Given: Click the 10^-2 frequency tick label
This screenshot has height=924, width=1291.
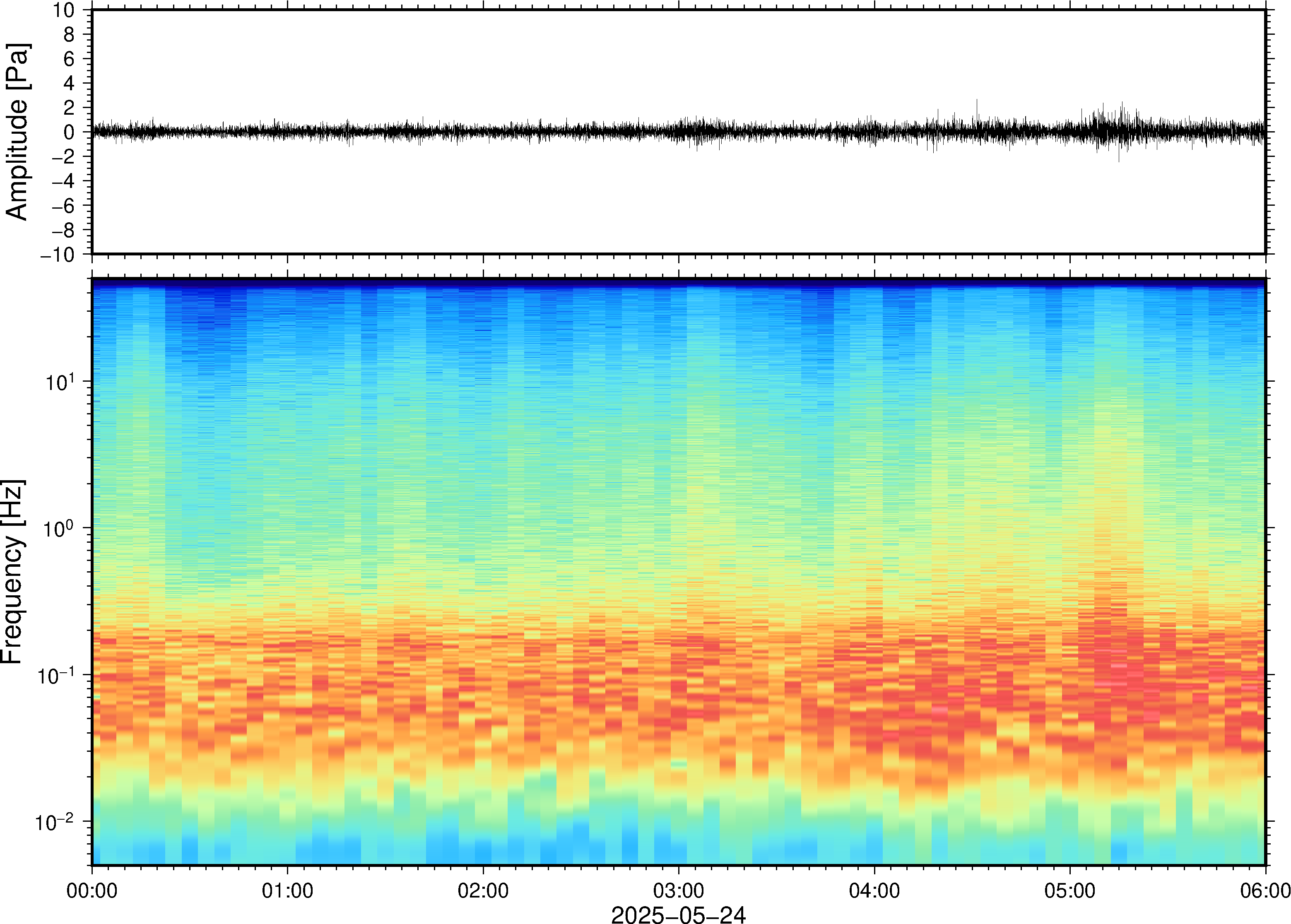Looking at the screenshot, I should point(55,822).
